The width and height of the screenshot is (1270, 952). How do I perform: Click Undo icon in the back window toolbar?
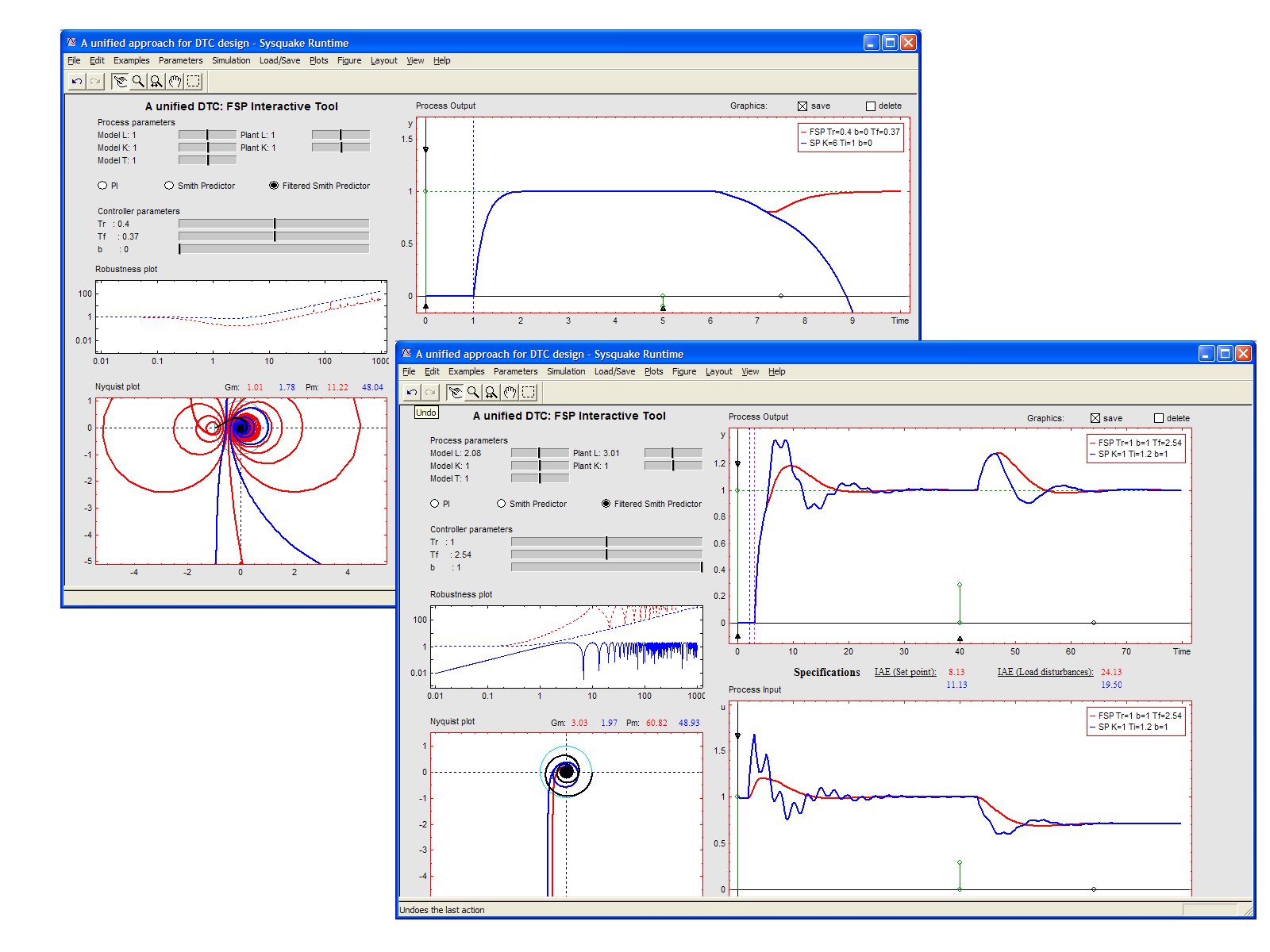(x=76, y=81)
